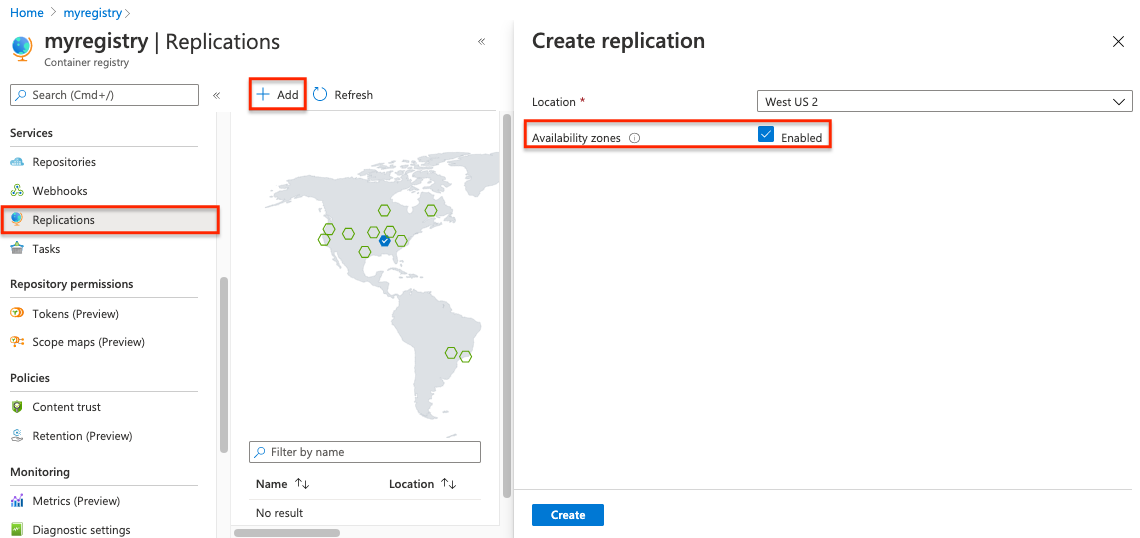Click the Content trust shield icon
Viewport: 1140px width, 538px height.
pyautogui.click(x=17, y=407)
